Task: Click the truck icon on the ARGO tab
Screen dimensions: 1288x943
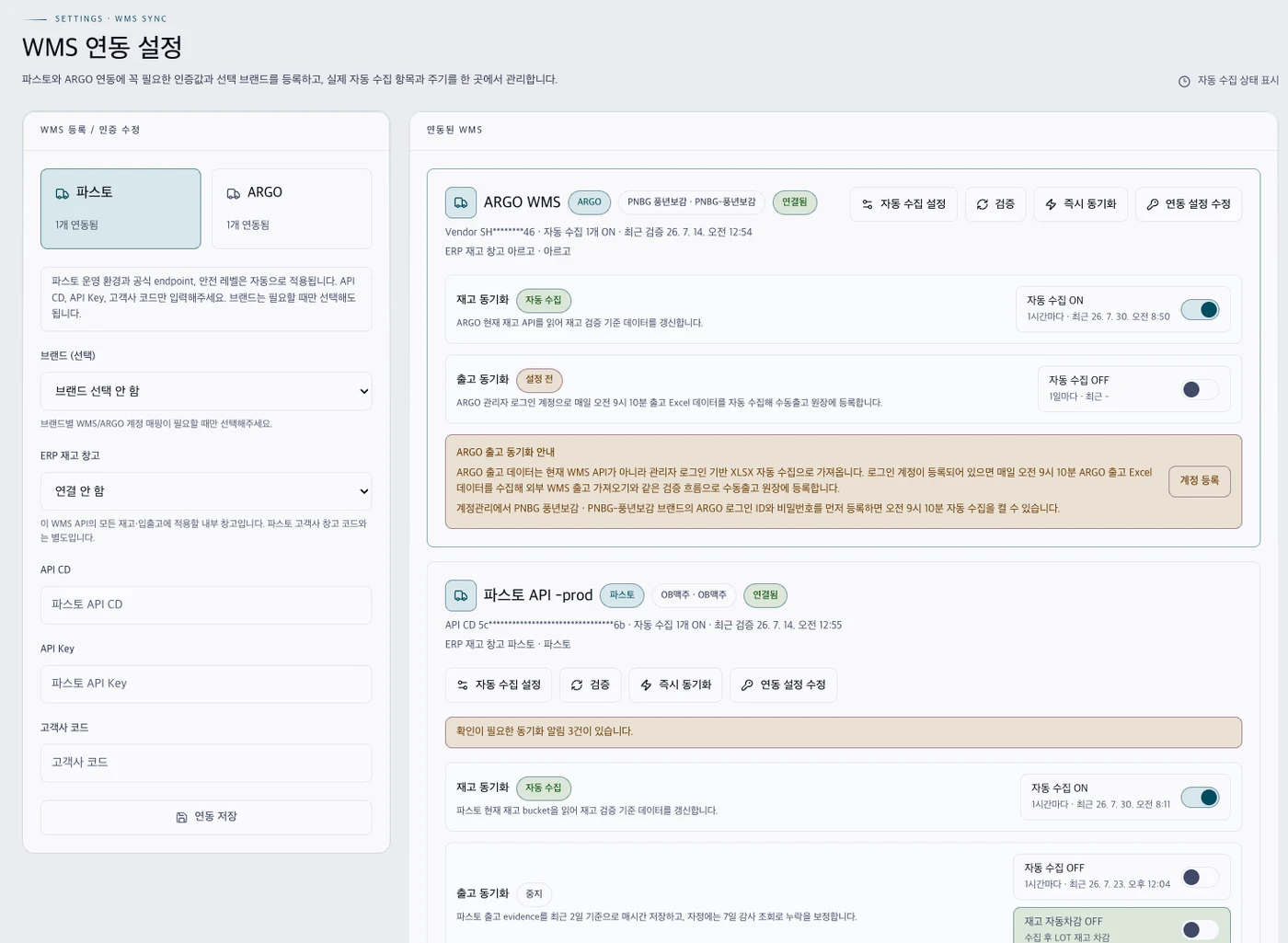Action: (234, 193)
